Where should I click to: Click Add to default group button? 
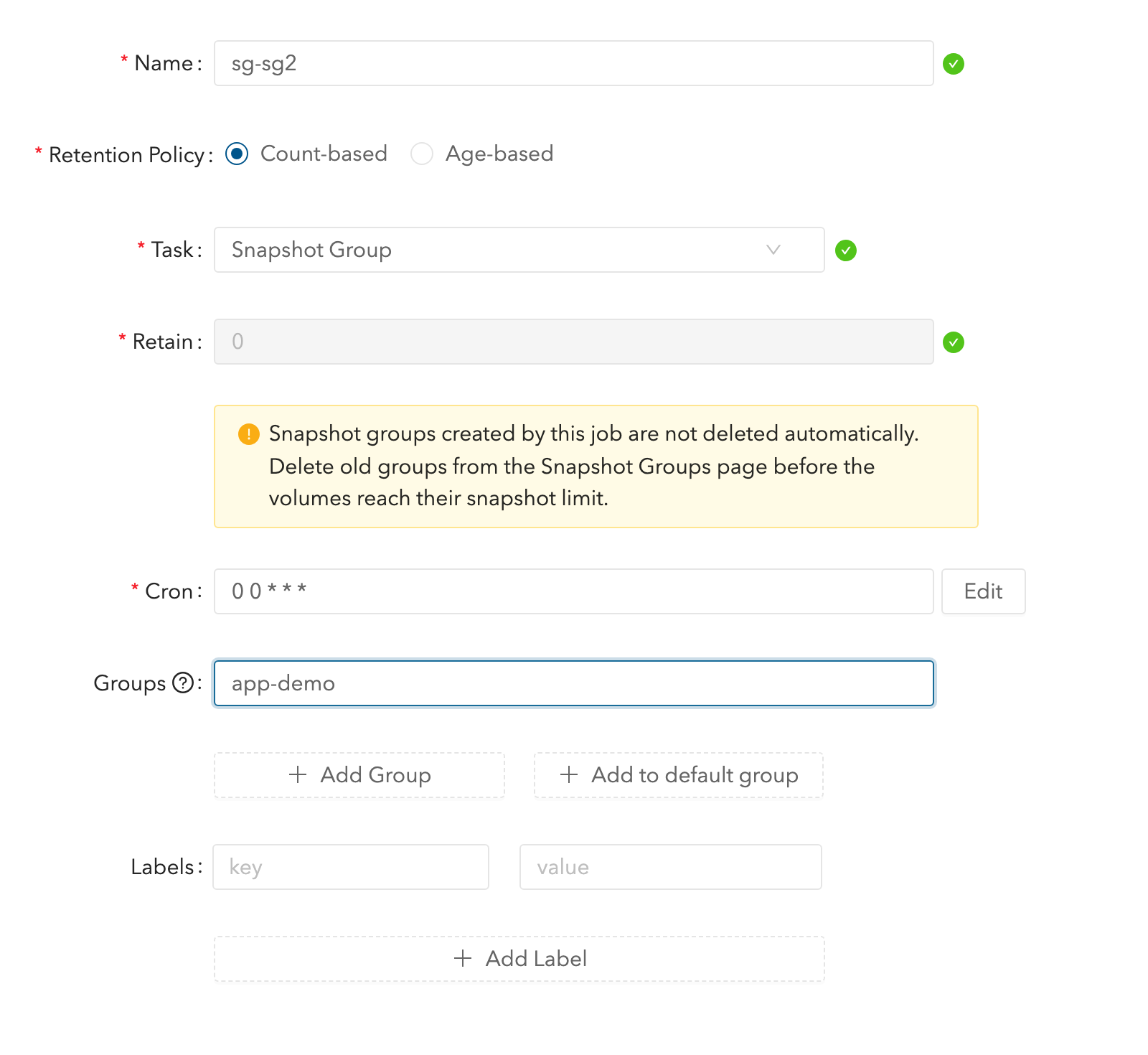point(679,775)
